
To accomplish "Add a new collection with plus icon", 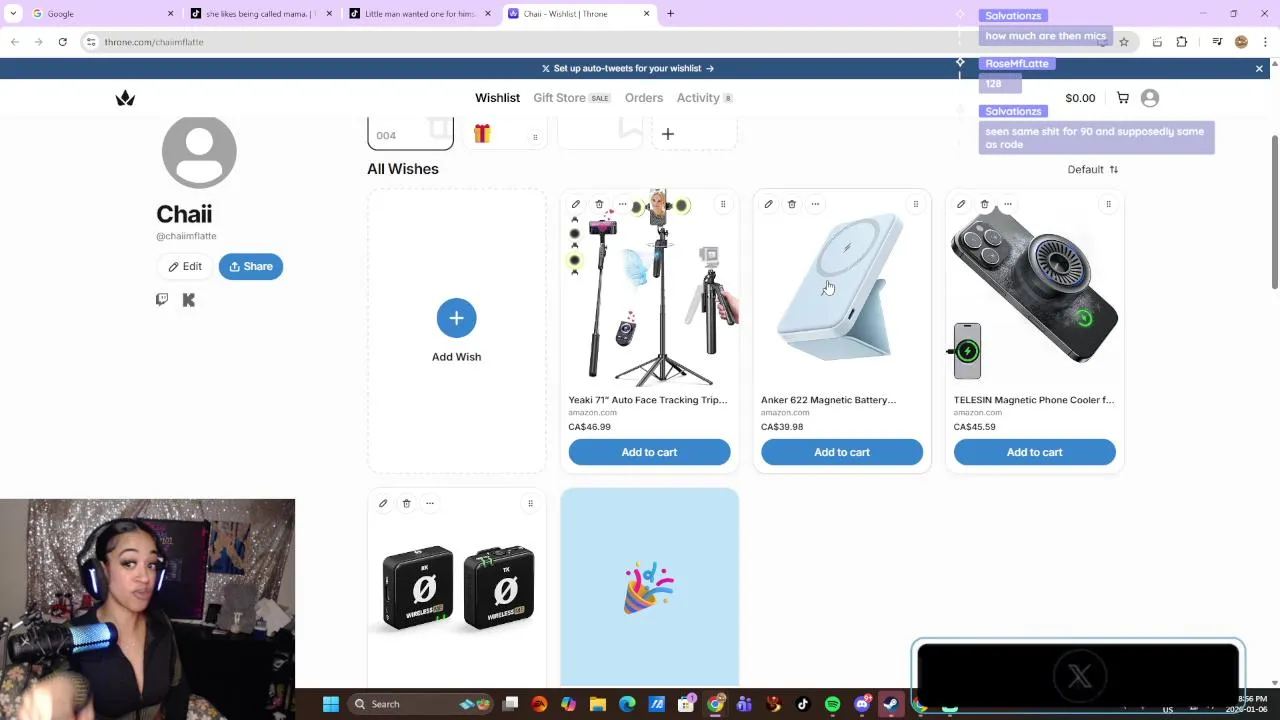I will tap(668, 134).
